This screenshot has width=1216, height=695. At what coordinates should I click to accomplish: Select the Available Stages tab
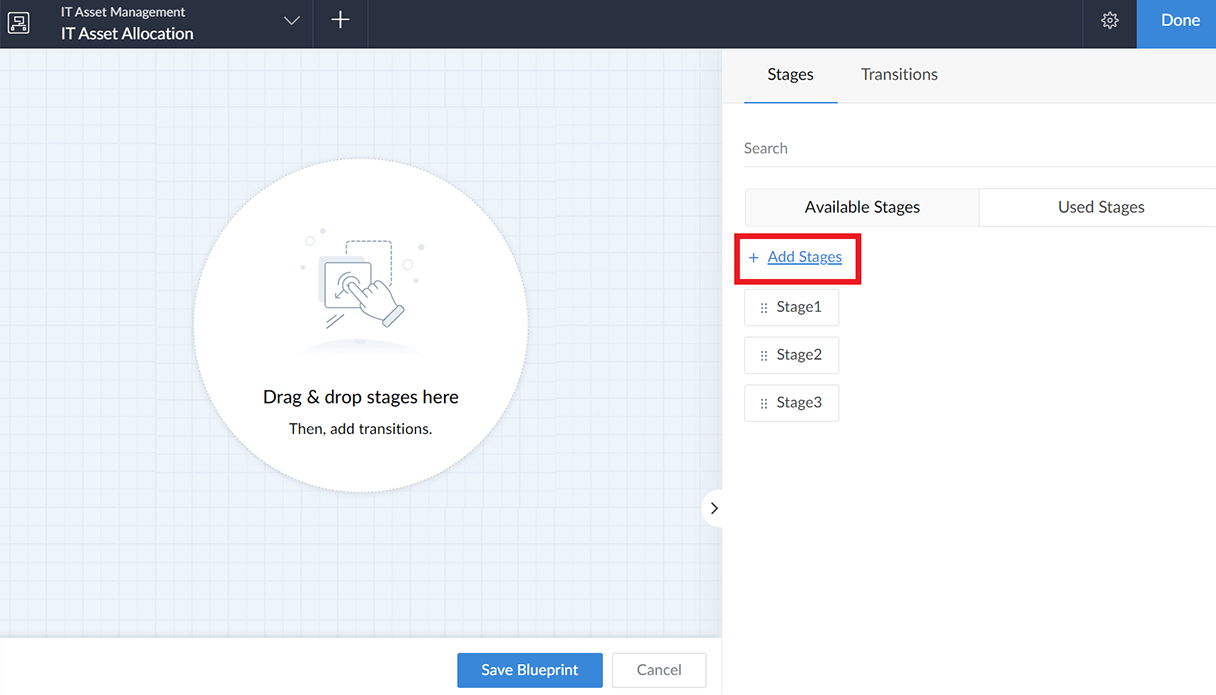coord(861,207)
